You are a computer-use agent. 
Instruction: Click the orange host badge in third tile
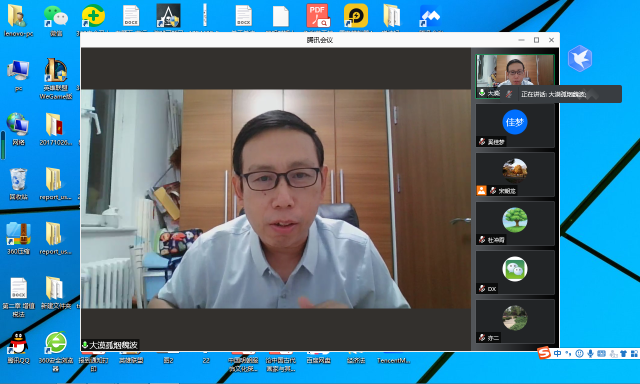coord(482,190)
